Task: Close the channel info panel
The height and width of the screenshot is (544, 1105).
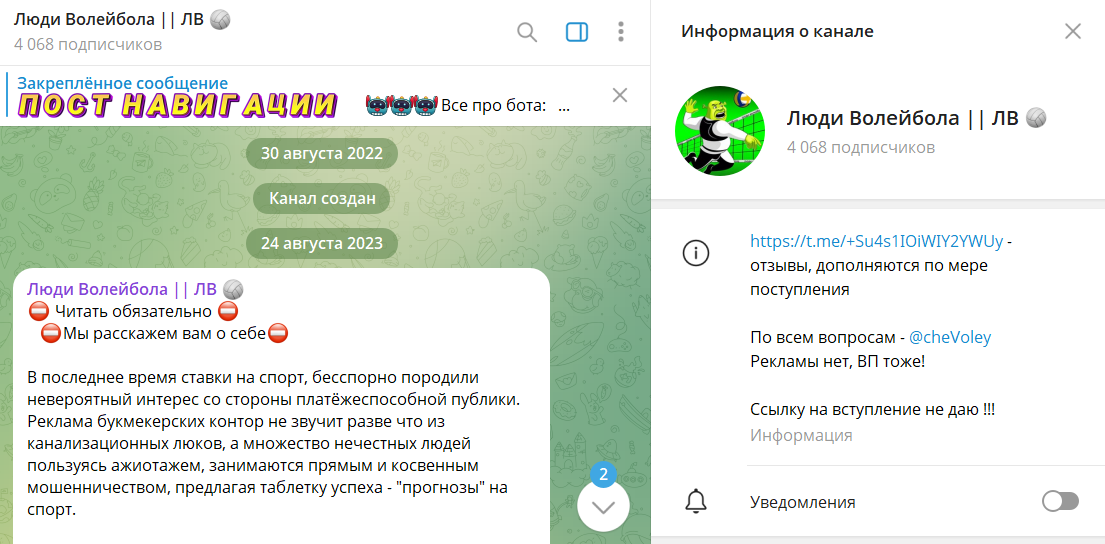Action: [x=1073, y=31]
